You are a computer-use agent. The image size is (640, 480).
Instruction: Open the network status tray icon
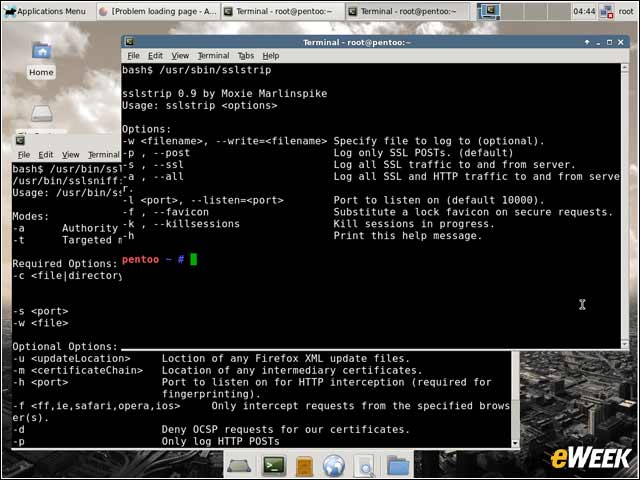point(607,12)
